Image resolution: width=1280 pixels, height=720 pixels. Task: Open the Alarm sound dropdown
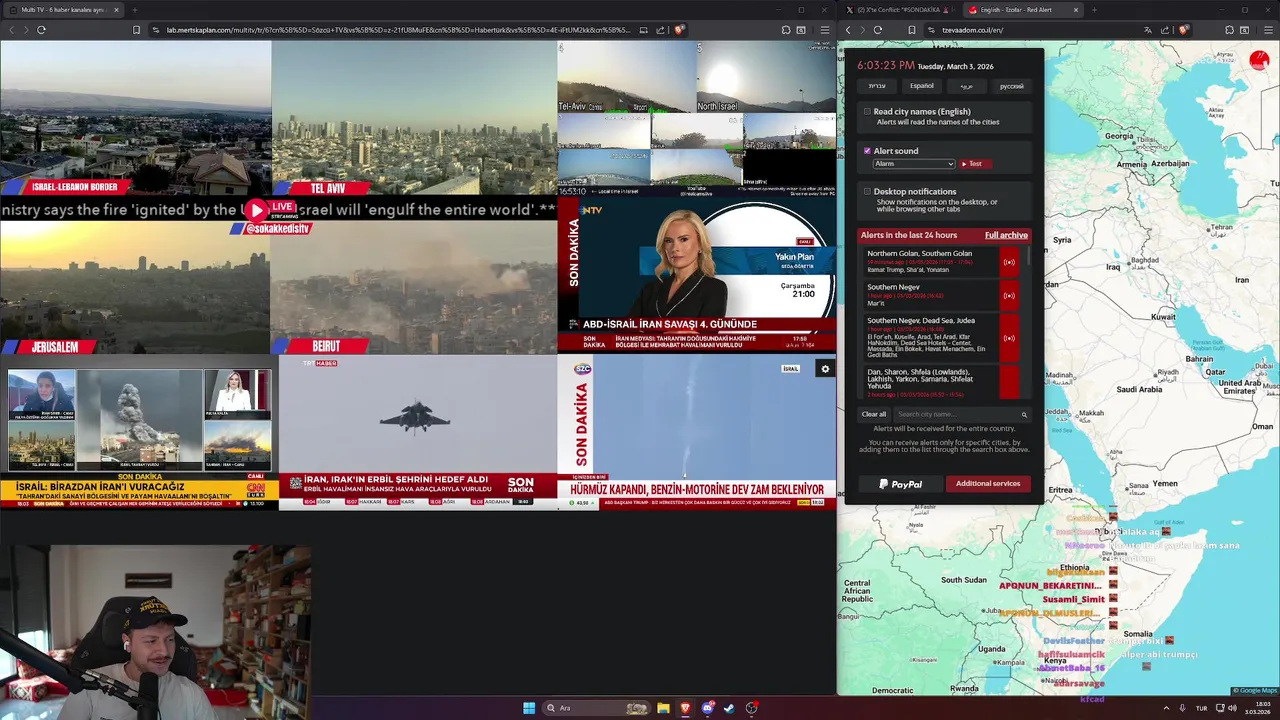914,164
